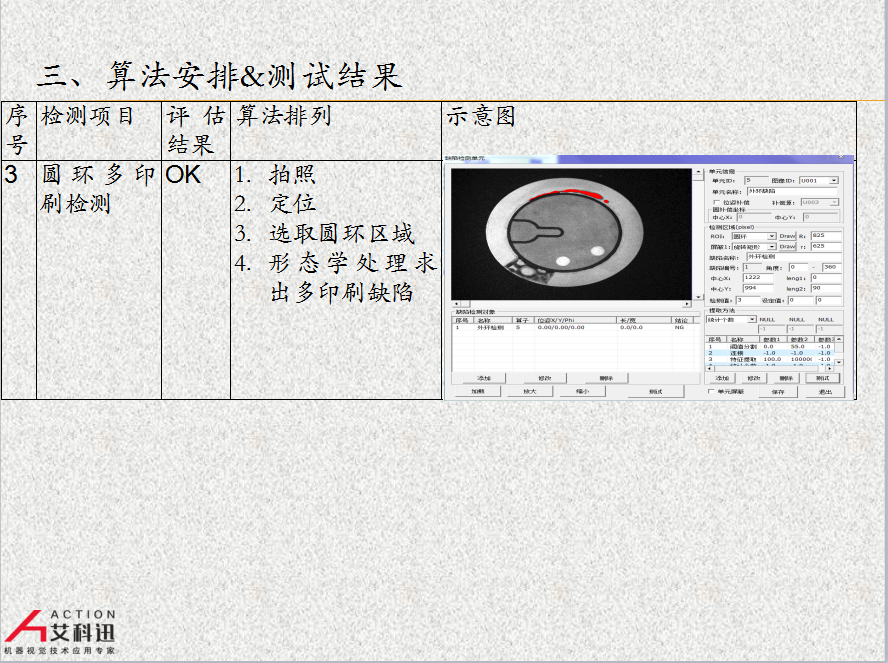The height and width of the screenshot is (663, 888).
Task: Click the algorithm list horizontal scroll right arrow
Action: click(x=830, y=368)
